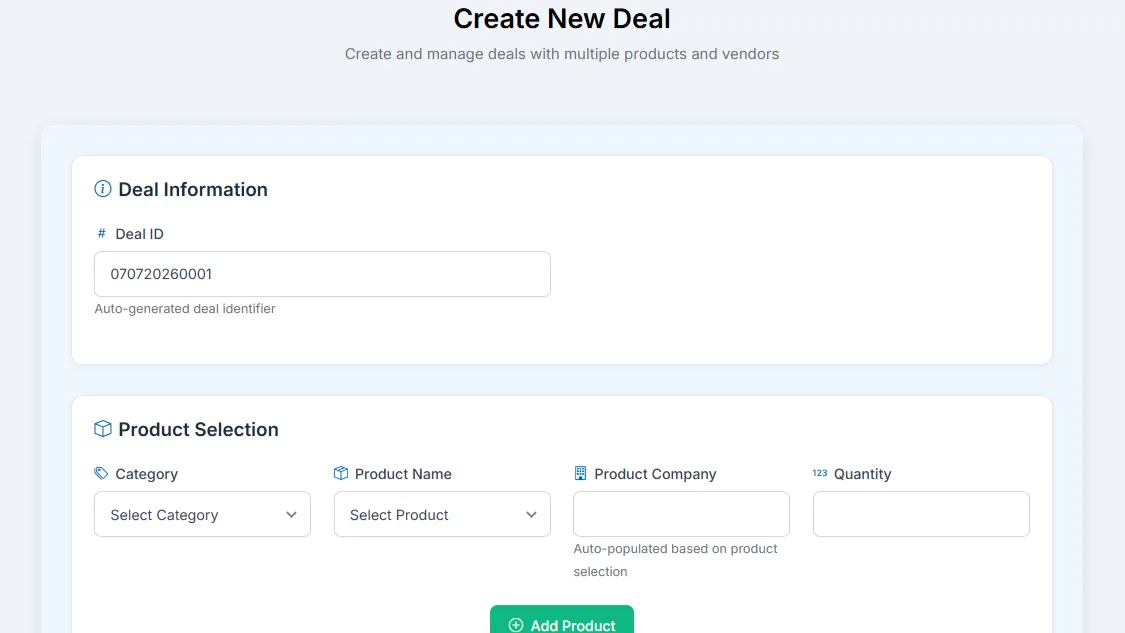Viewport: 1125px width, 633px height.
Task: Click the chevron arrow in Product dropdown
Action: 531,515
